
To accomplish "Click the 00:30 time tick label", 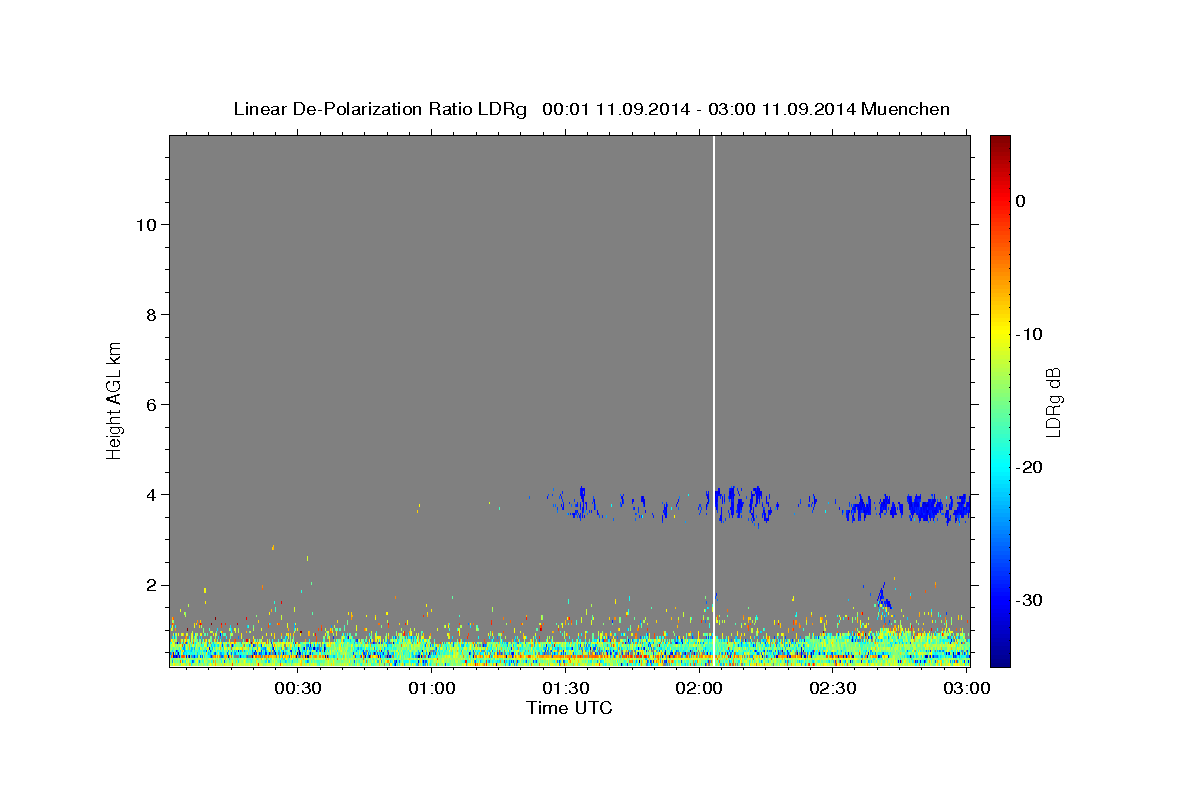I will click(297, 688).
